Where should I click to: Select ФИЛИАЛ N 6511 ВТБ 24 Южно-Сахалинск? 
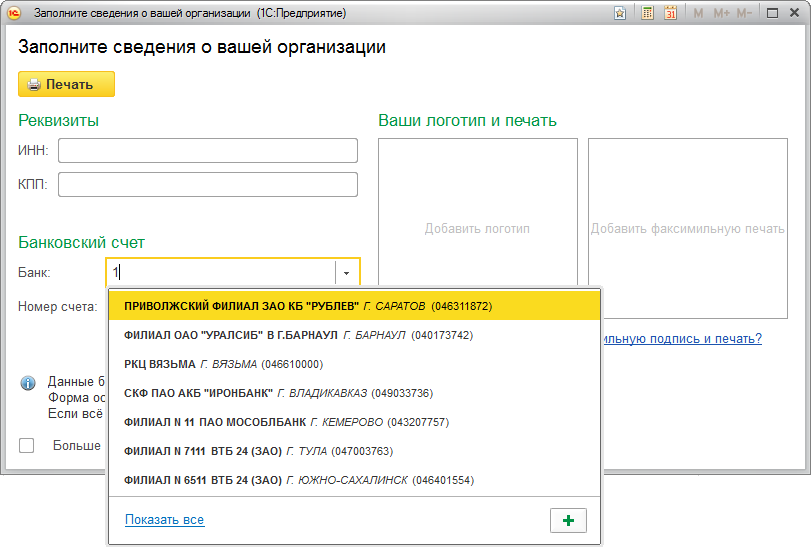point(354,480)
